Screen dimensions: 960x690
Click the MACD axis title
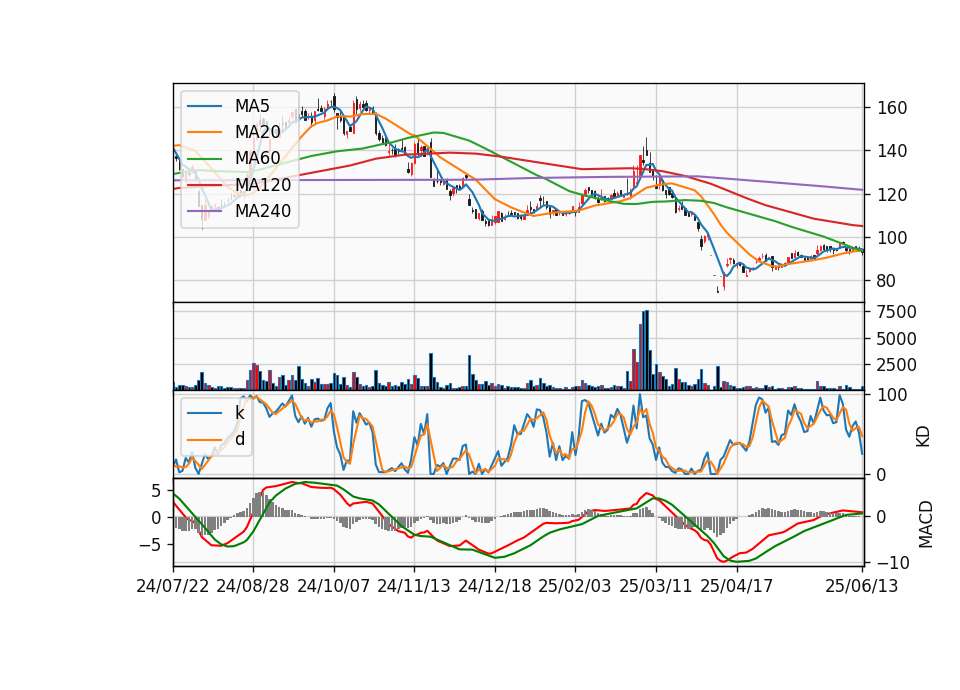(926, 524)
